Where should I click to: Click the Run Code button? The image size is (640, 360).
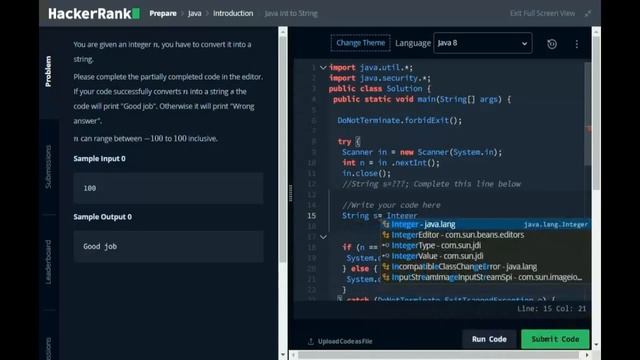coord(489,339)
